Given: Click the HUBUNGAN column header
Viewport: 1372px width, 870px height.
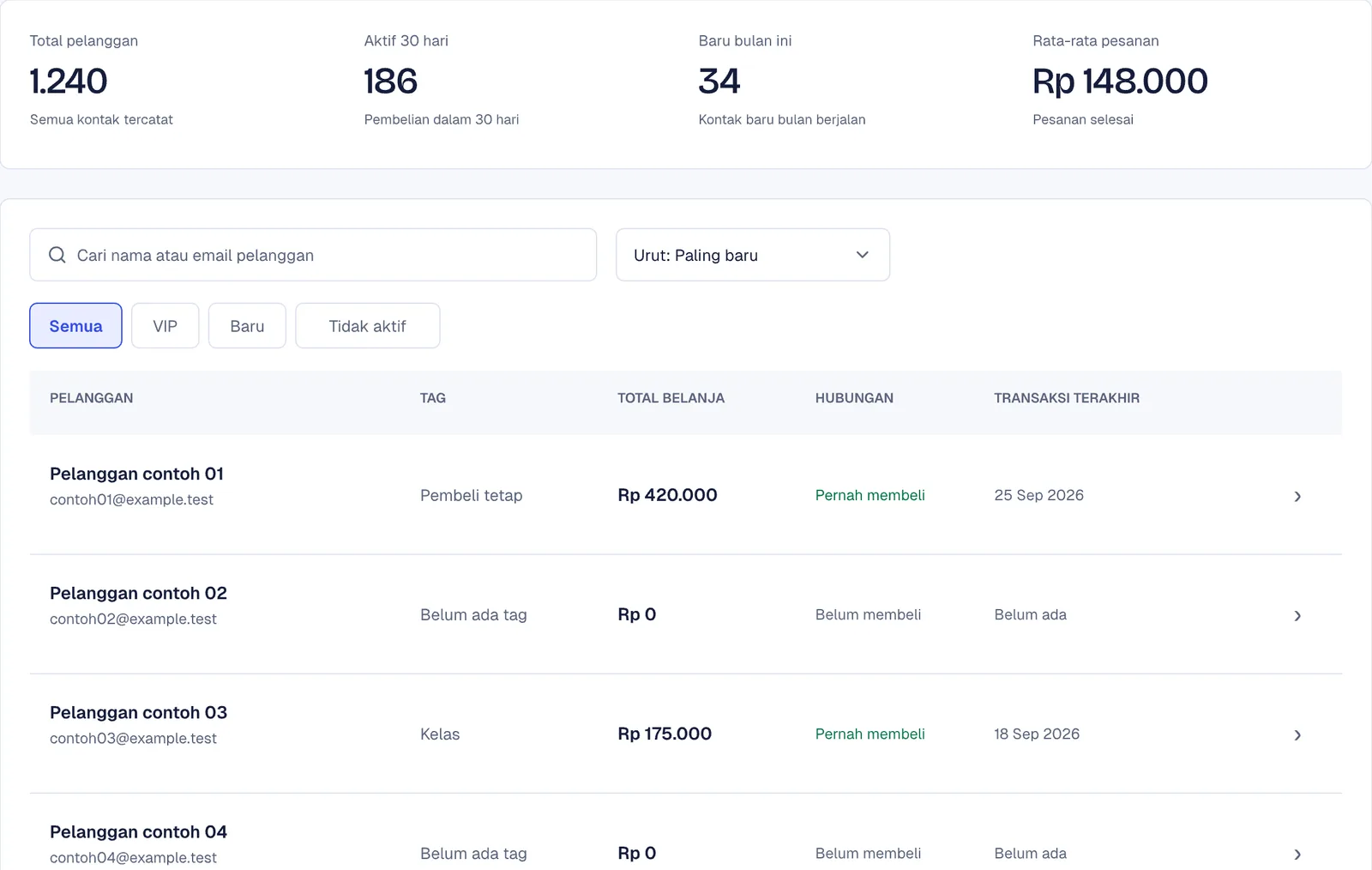Looking at the screenshot, I should [x=854, y=398].
